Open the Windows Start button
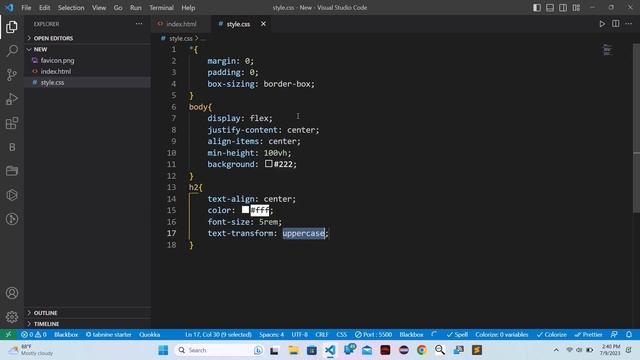This screenshot has height=360, width=640. pyautogui.click(x=163, y=350)
